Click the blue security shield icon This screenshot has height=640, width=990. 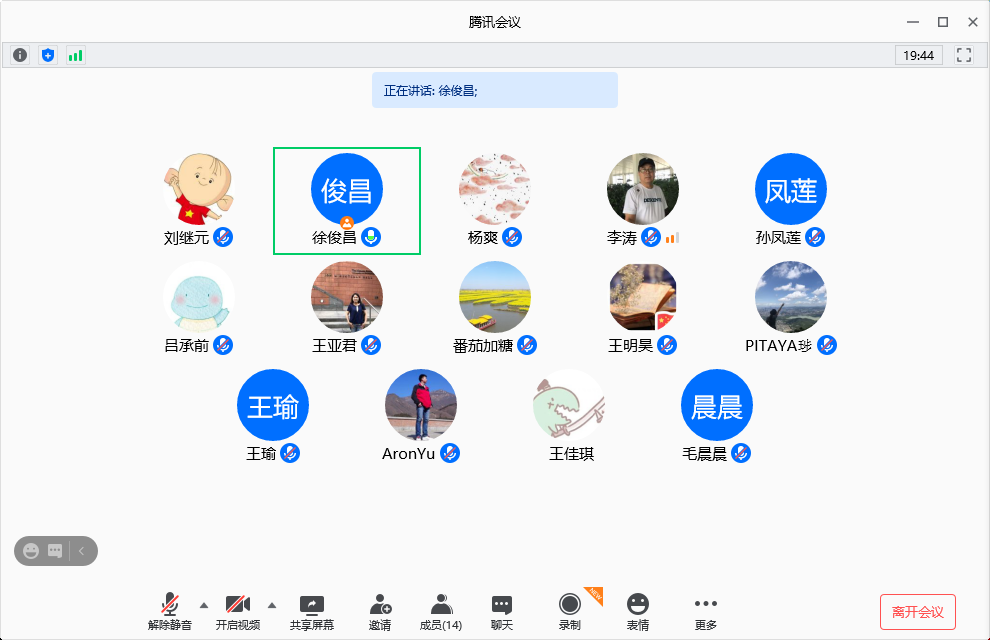48,55
